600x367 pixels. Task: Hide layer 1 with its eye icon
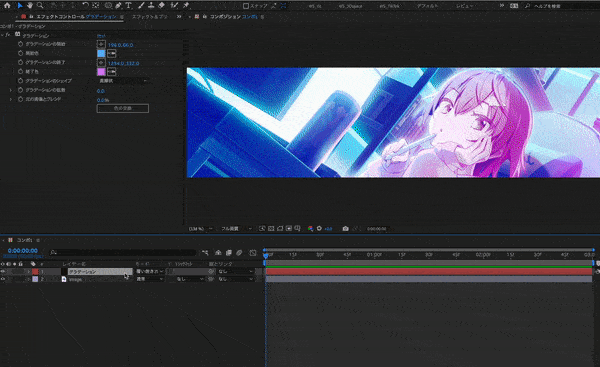3,271
